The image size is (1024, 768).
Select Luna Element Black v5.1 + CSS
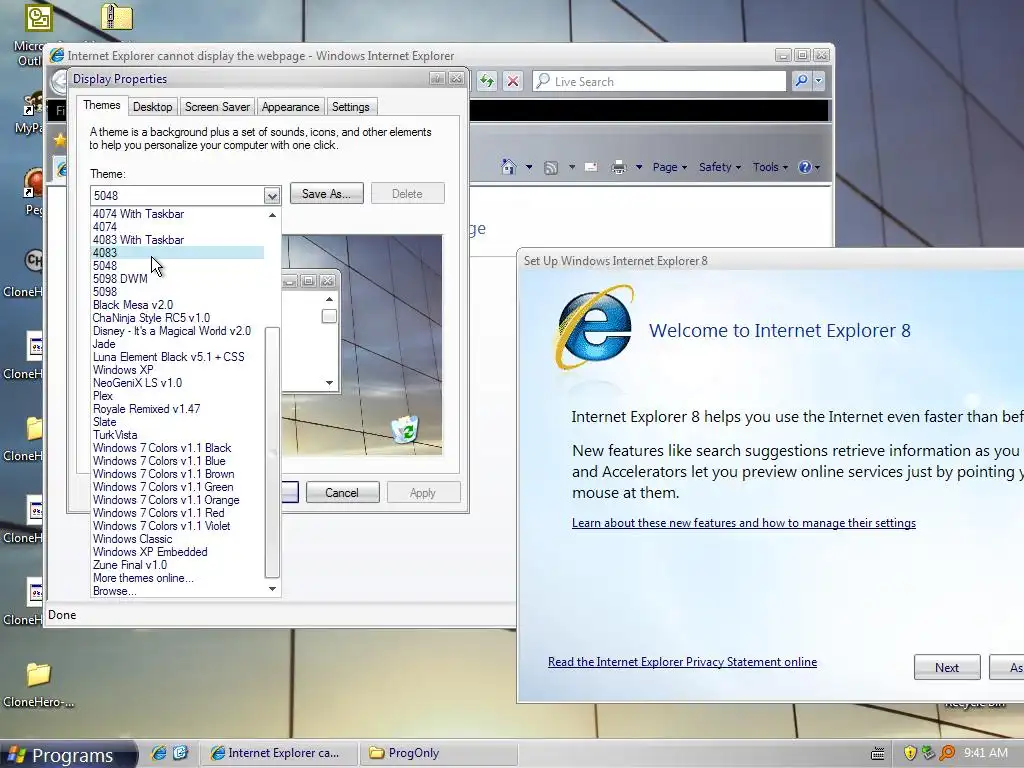[178, 357]
